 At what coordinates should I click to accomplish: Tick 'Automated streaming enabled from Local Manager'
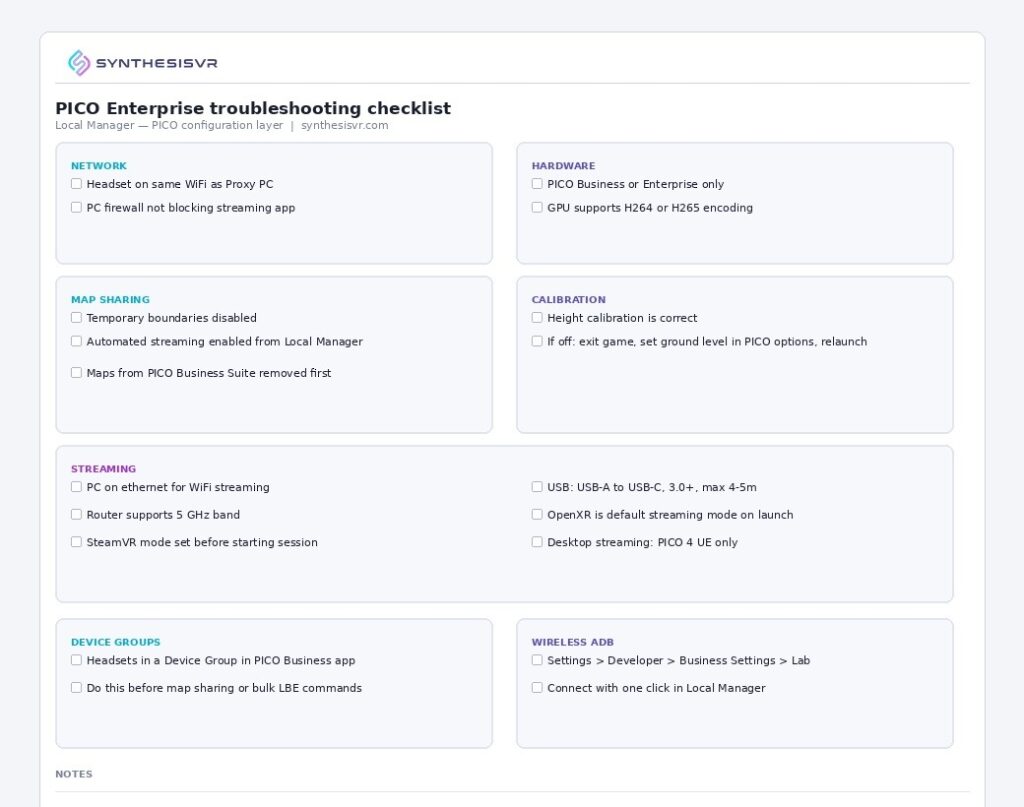[x=76, y=342]
